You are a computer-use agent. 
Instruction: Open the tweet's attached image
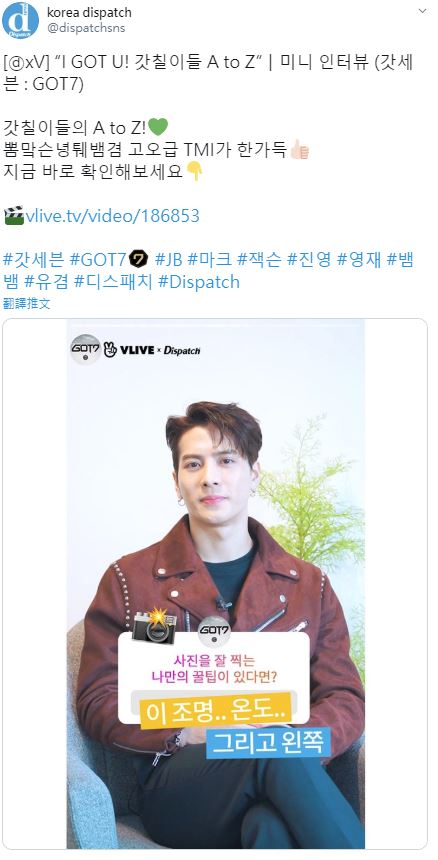(x=215, y=584)
